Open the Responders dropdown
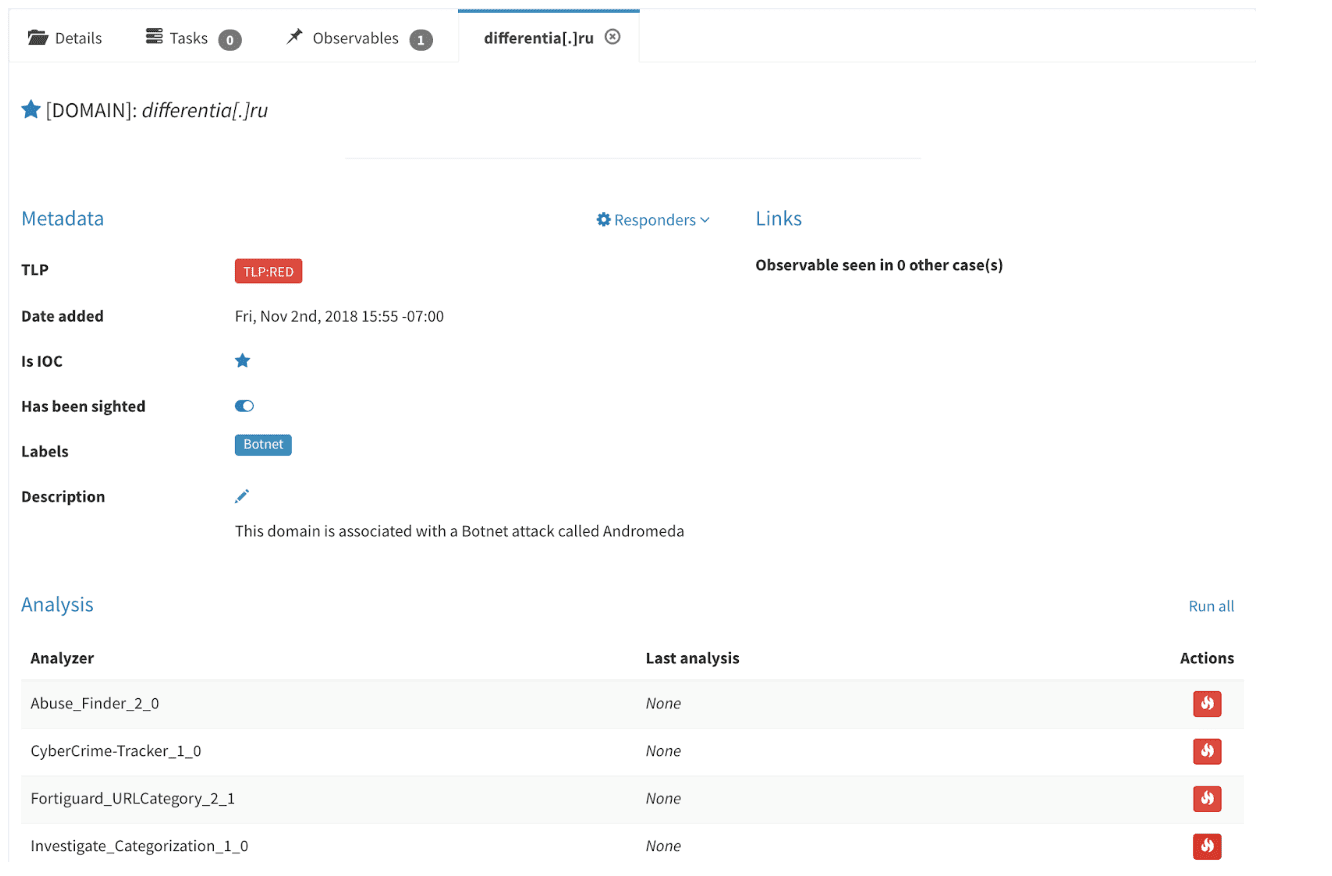This screenshot has height=876, width=1332. click(653, 220)
